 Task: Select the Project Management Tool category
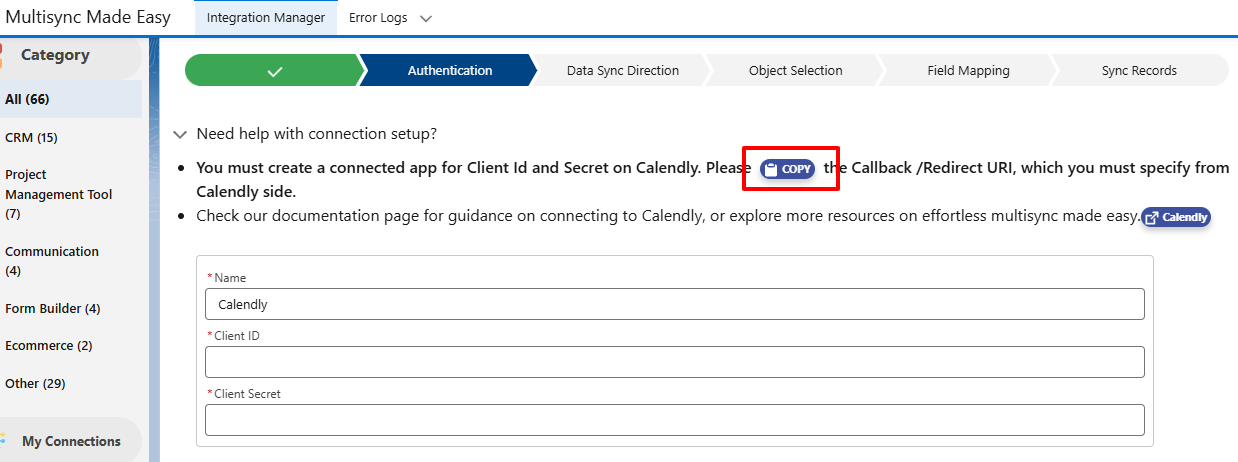[58, 194]
